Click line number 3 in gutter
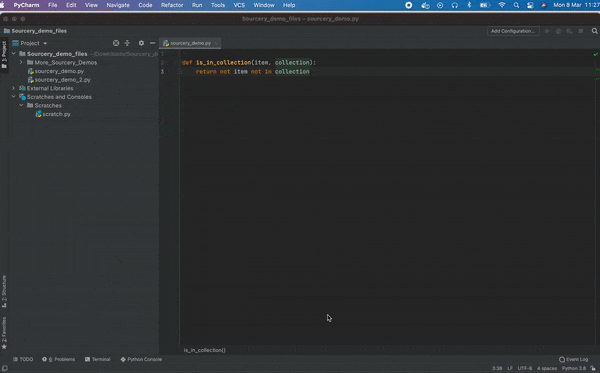Viewport: 600px width, 373px height. [162, 72]
